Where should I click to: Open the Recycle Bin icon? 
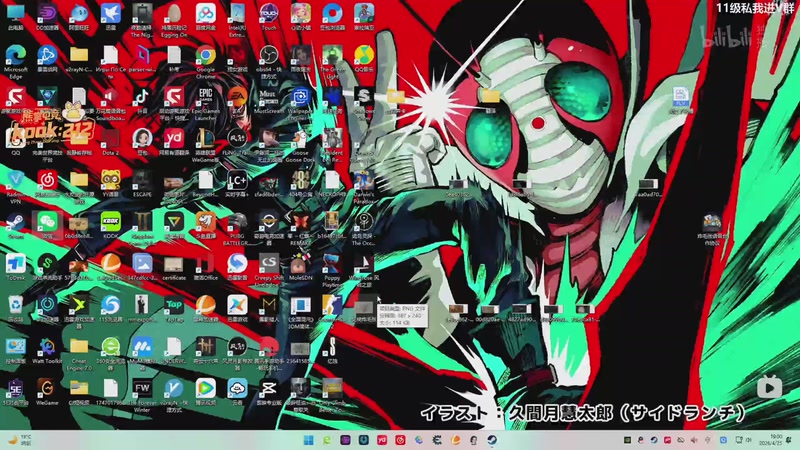pos(16,305)
